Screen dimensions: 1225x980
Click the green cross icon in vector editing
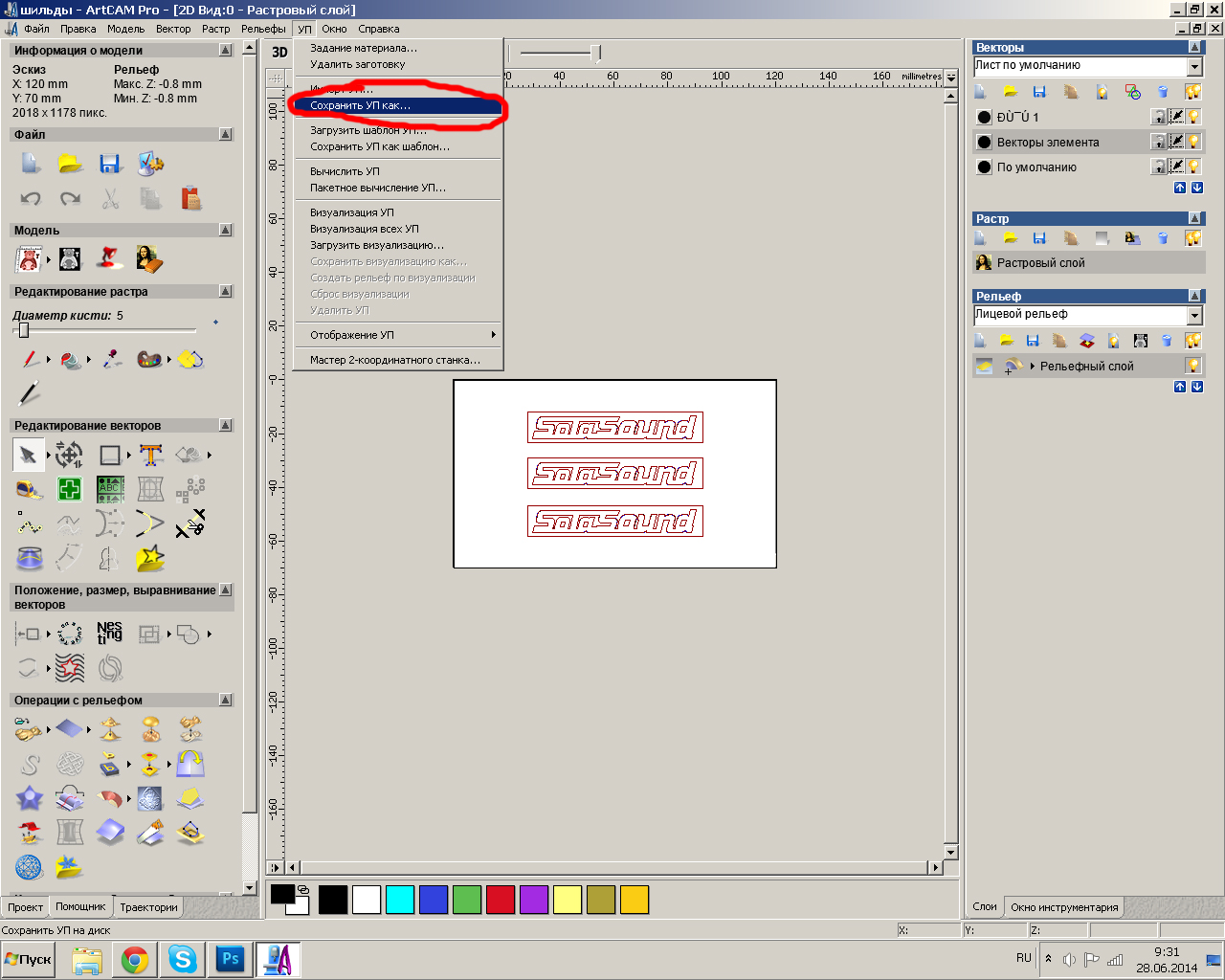pos(70,490)
